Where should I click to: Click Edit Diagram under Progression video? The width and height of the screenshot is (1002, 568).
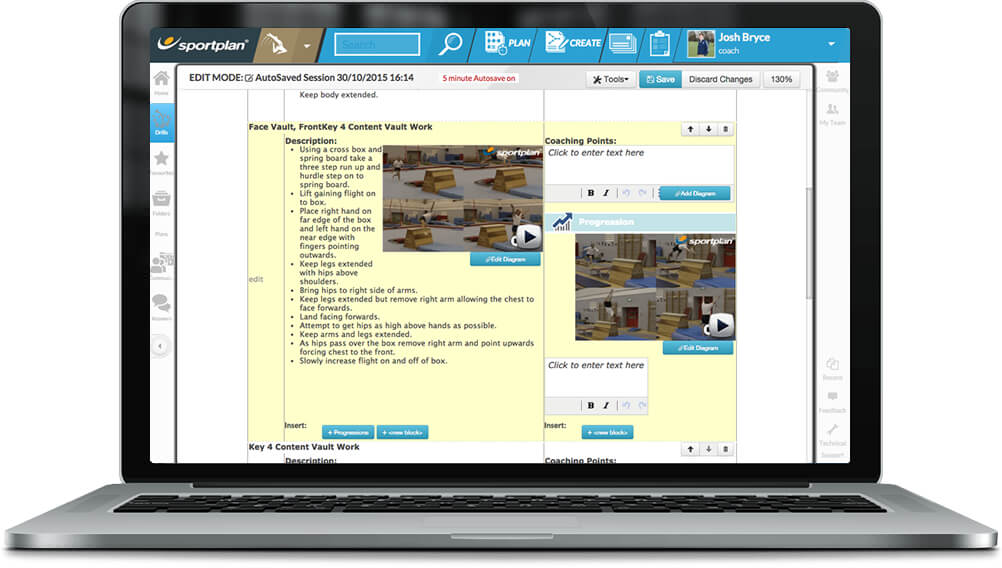(698, 348)
